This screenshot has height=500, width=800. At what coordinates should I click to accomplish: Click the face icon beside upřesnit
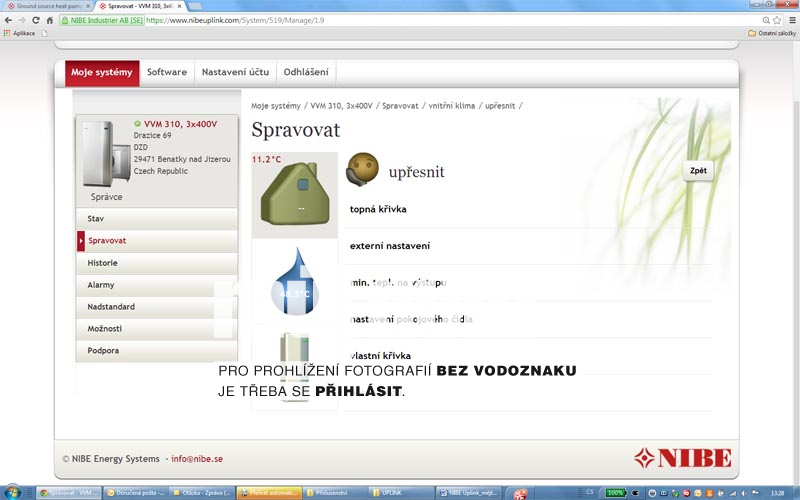(362, 169)
